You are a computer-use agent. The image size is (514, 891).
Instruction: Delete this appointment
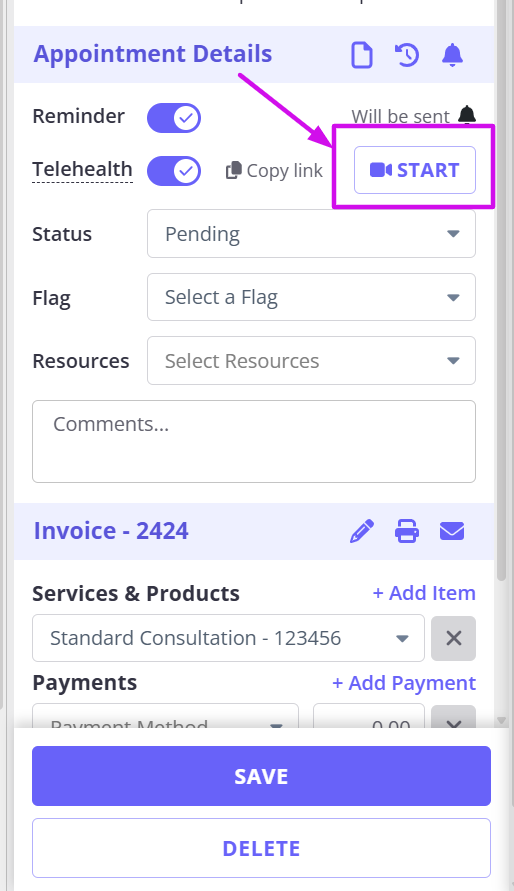click(x=261, y=848)
